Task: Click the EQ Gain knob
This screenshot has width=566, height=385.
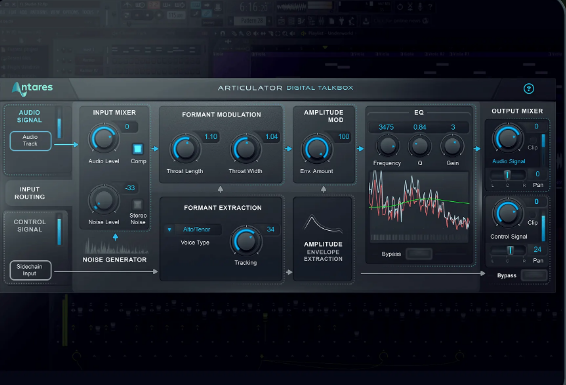Action: pos(452,146)
